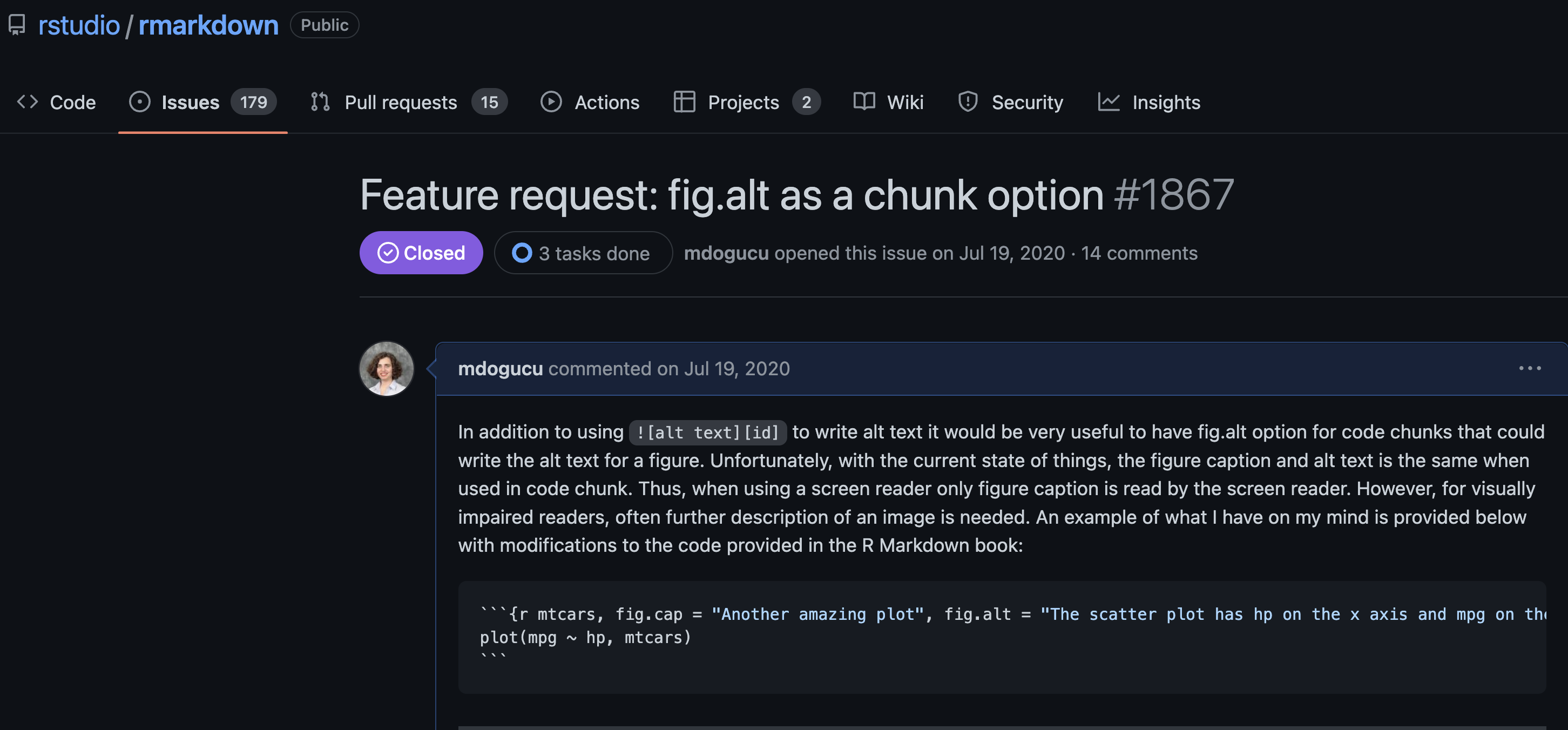Open the Wiki book icon
Image resolution: width=1568 pixels, height=730 pixels.
pyautogui.click(x=864, y=102)
